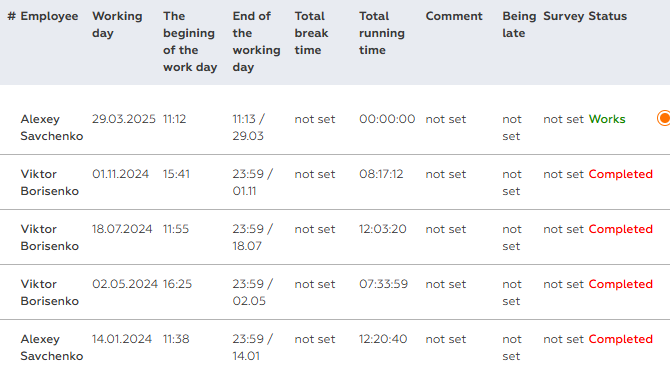Viewport: 670px width, 369px height.
Task: Click the Comment column header
Action: (454, 16)
